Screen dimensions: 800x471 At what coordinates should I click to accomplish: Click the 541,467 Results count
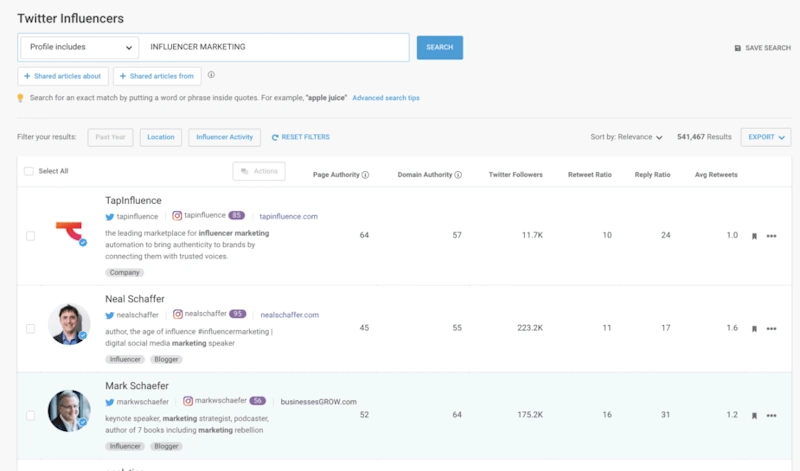(704, 137)
